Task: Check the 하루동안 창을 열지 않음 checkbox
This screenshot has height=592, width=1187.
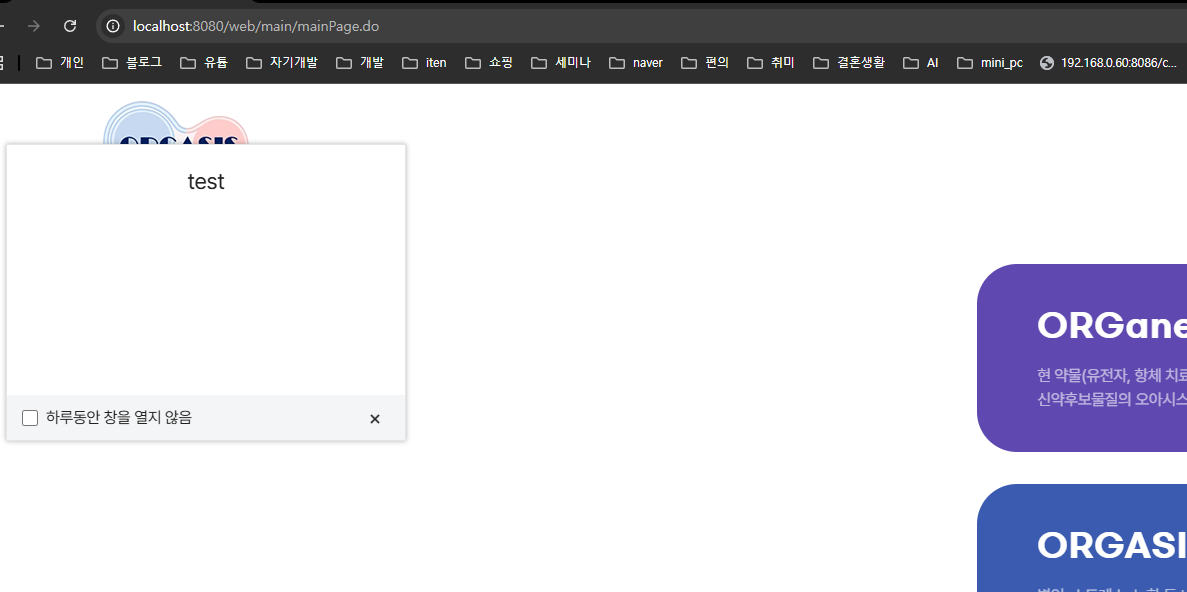Action: (x=30, y=418)
